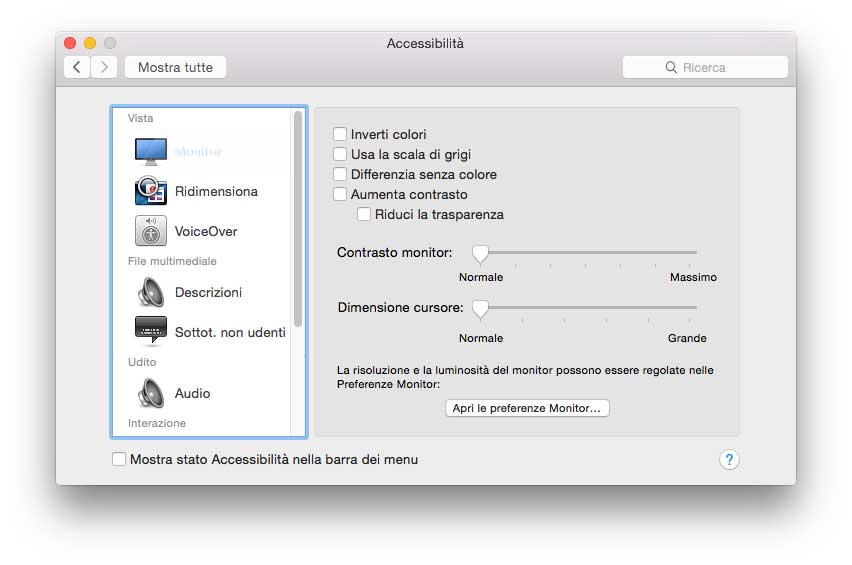The image size is (852, 565).
Task: Click the Dimensione cursore track near Grande
Action: pos(687,307)
